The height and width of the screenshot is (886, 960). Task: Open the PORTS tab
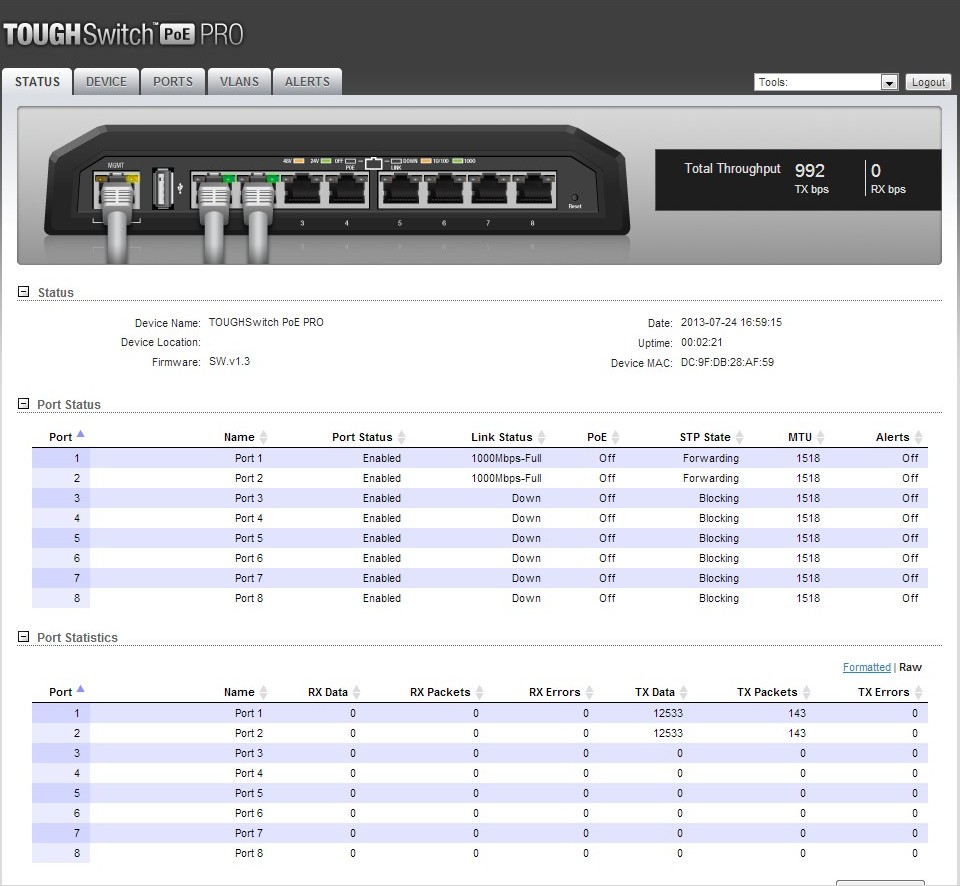[x=173, y=81]
